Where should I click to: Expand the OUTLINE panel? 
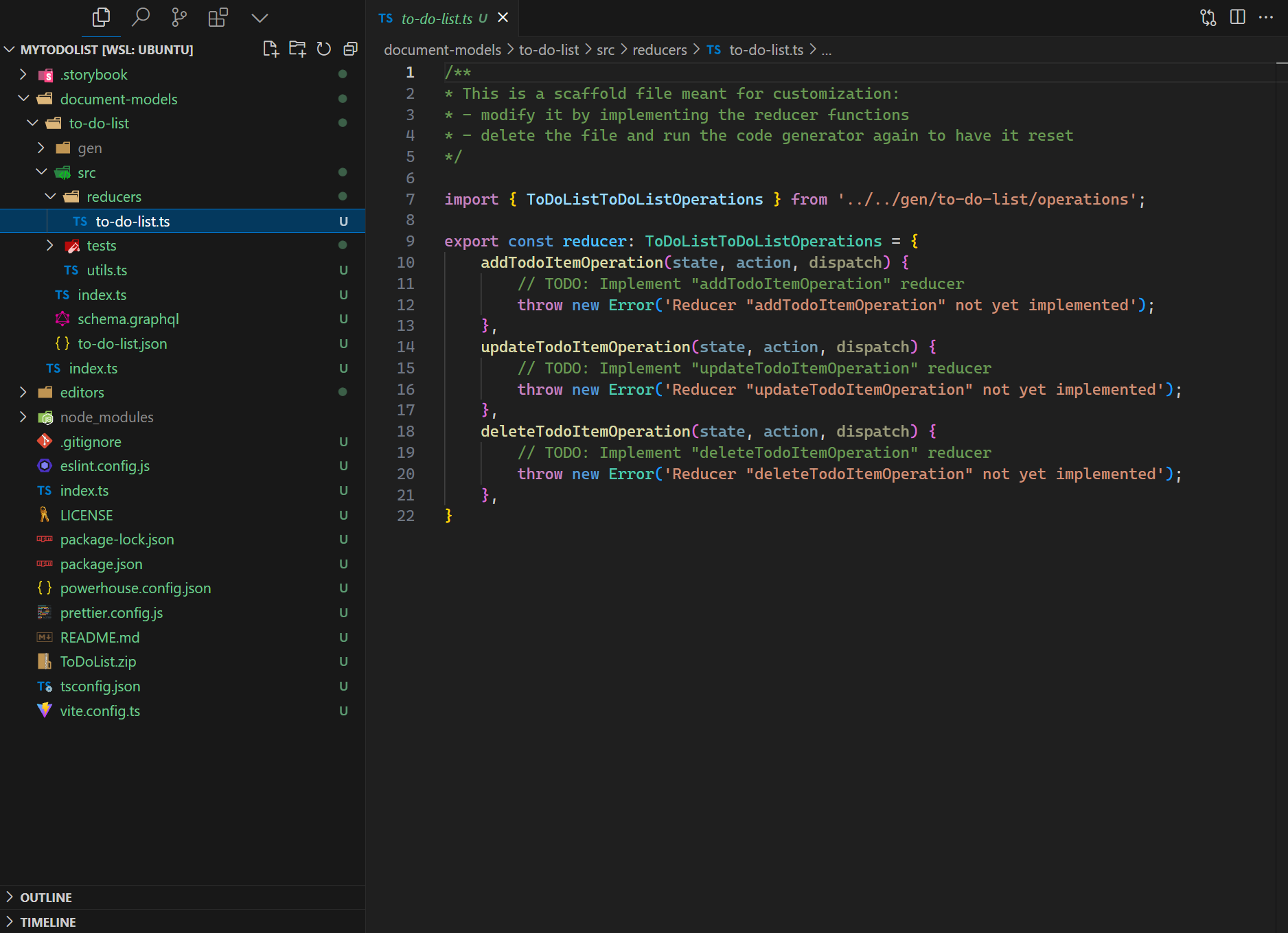pos(183,897)
